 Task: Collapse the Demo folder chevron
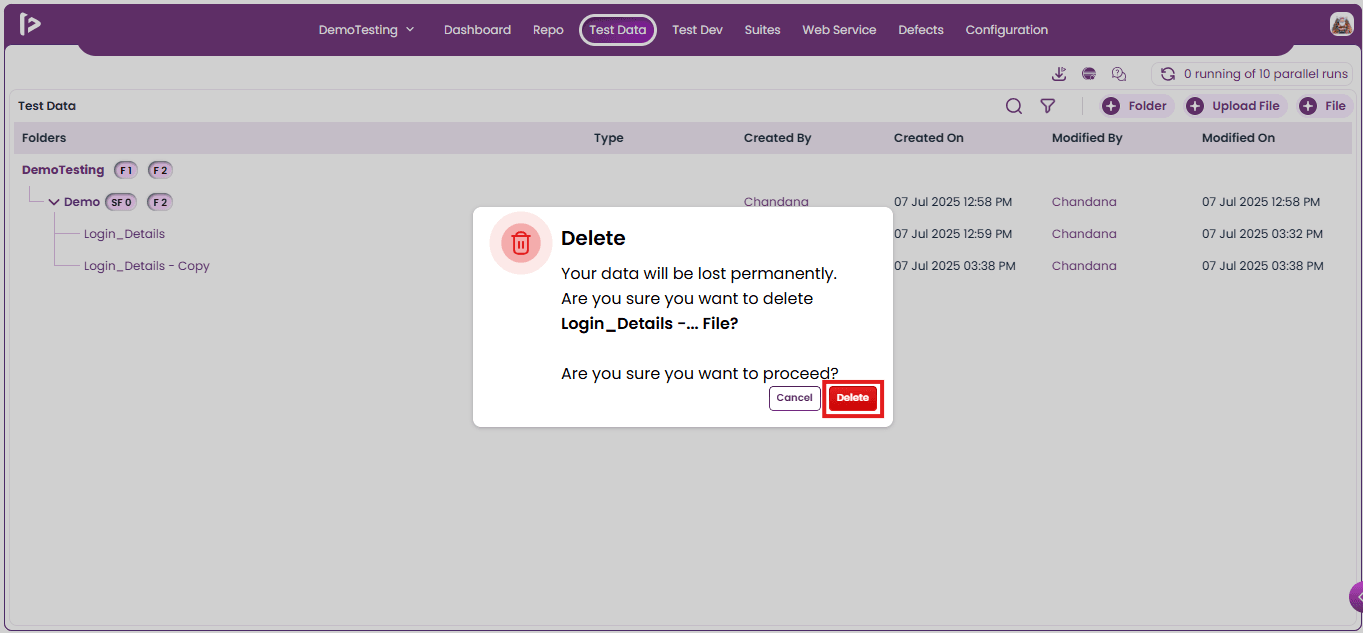click(54, 202)
